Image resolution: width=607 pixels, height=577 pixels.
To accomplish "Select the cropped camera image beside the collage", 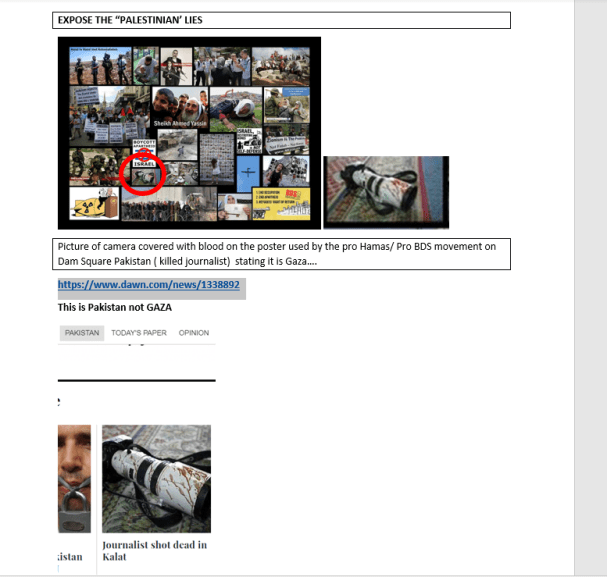I will click(x=385, y=192).
